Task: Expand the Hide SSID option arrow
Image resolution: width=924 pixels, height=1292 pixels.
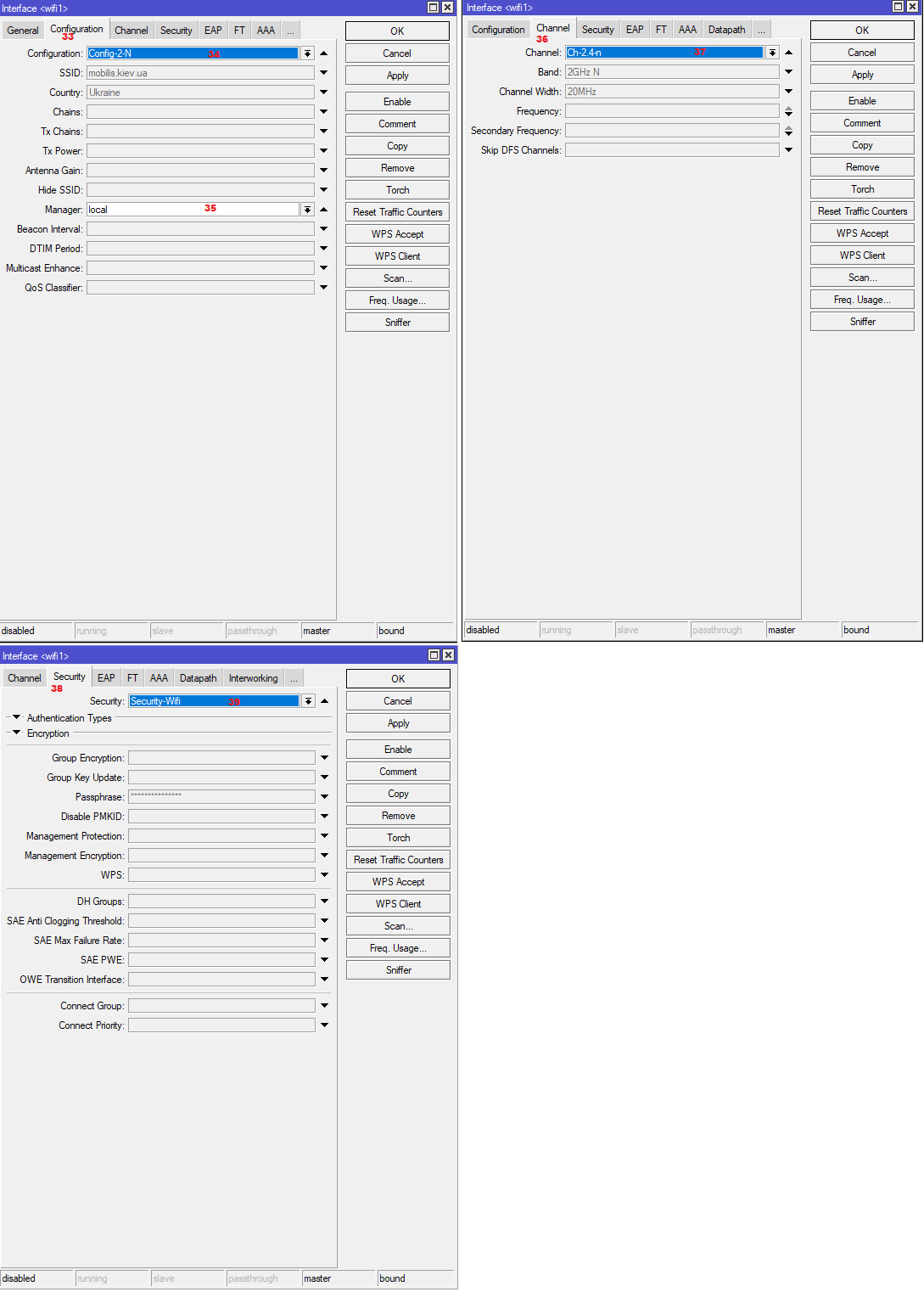Action: pyautogui.click(x=323, y=190)
